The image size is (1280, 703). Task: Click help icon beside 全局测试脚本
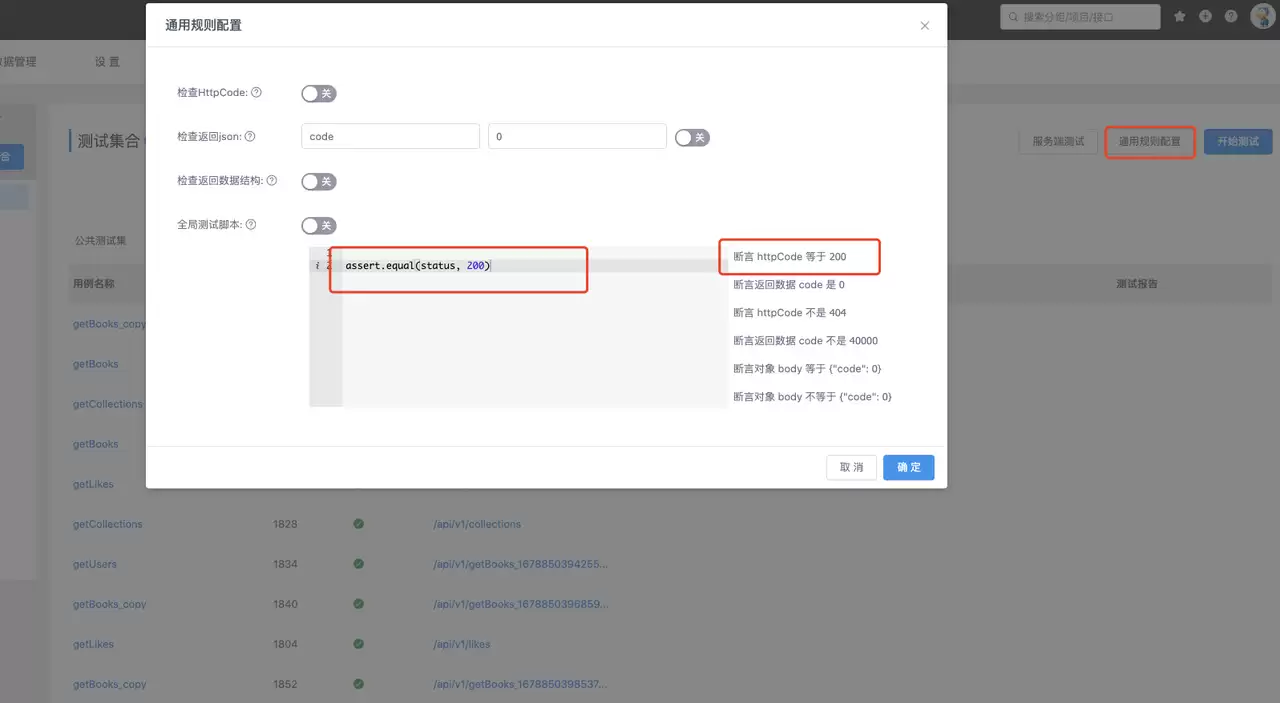pos(251,225)
